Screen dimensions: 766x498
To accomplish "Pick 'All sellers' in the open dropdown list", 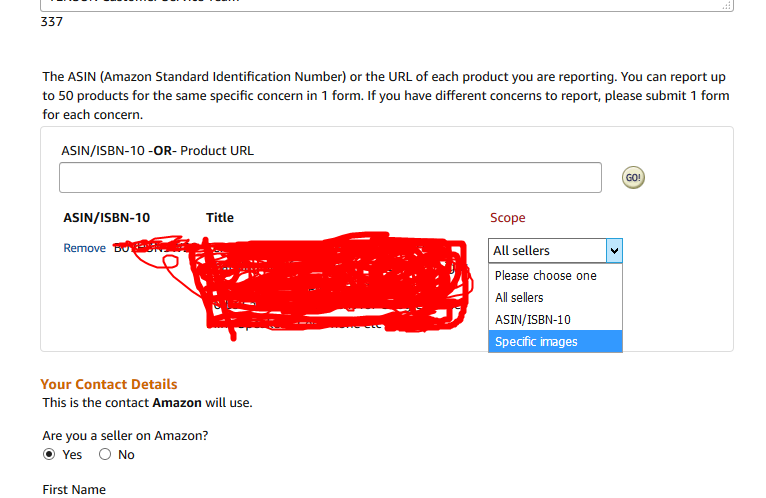I will [x=555, y=297].
